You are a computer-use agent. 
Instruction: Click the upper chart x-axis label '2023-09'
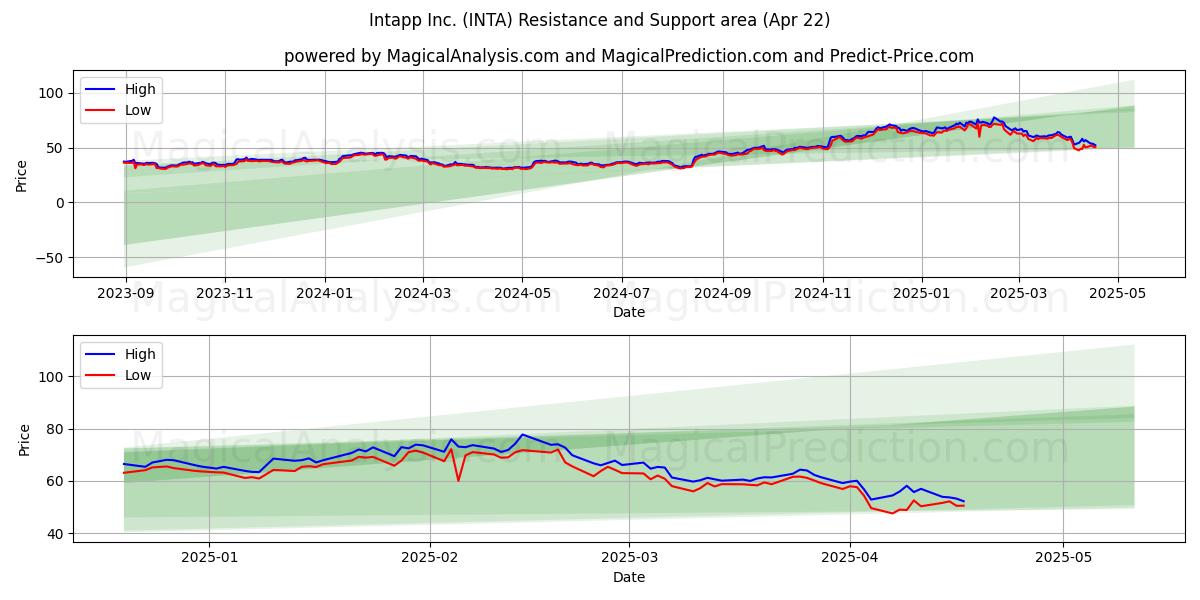pos(126,294)
